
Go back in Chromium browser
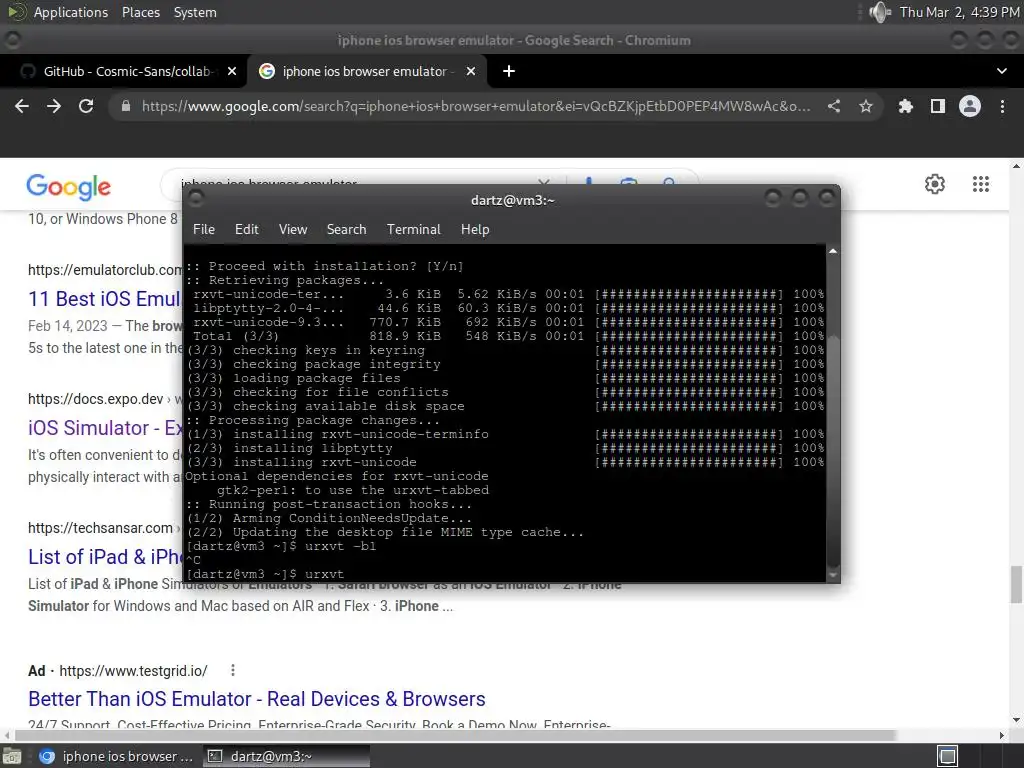coord(22,106)
